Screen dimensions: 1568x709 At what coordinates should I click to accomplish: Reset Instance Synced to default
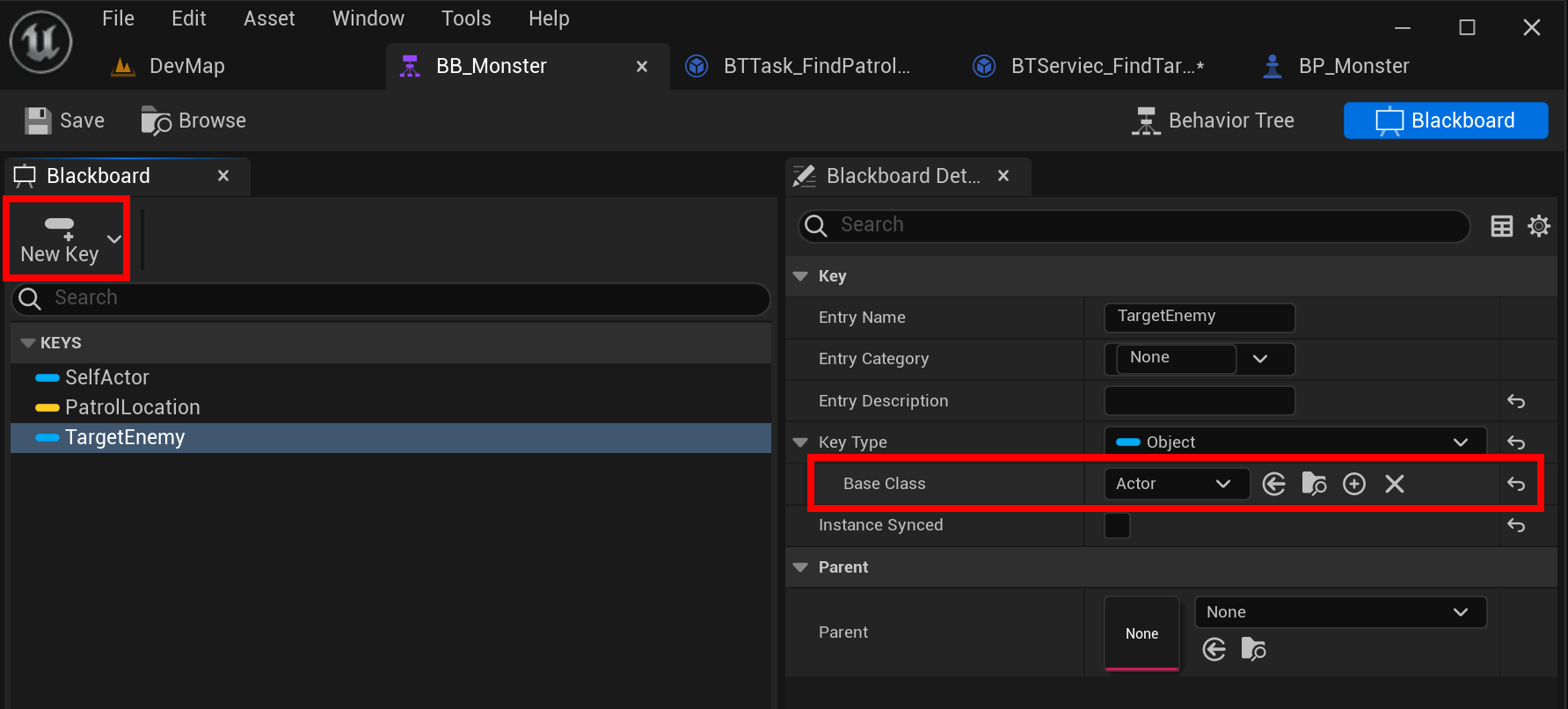coord(1516,525)
